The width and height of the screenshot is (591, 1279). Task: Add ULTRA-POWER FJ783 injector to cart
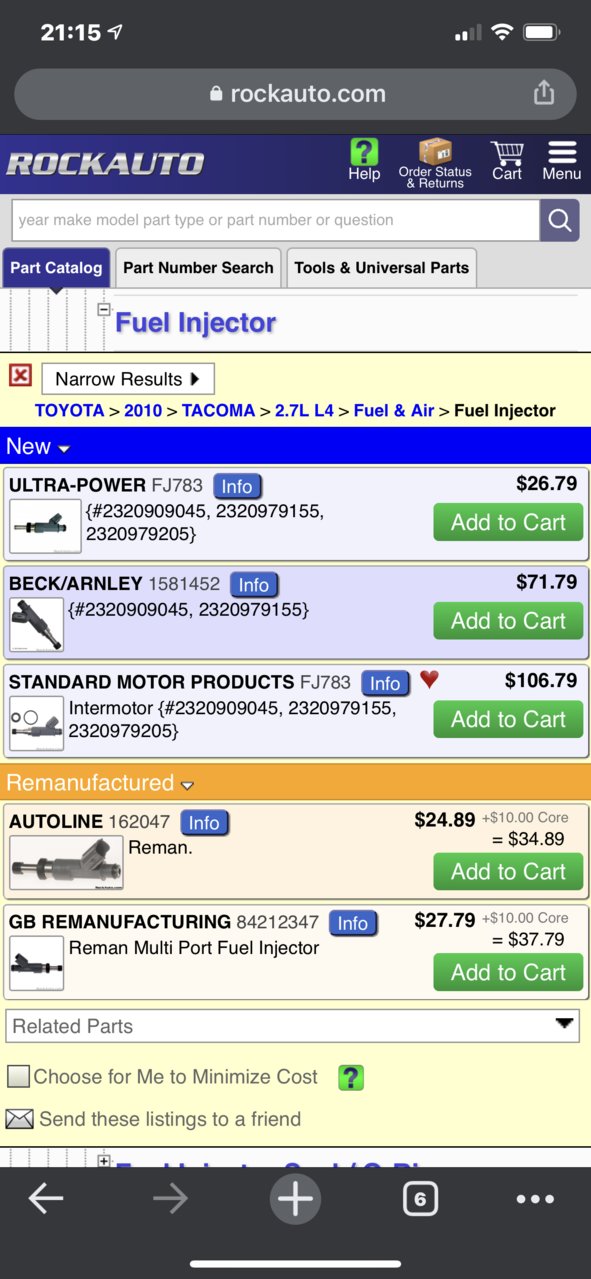[x=508, y=522]
